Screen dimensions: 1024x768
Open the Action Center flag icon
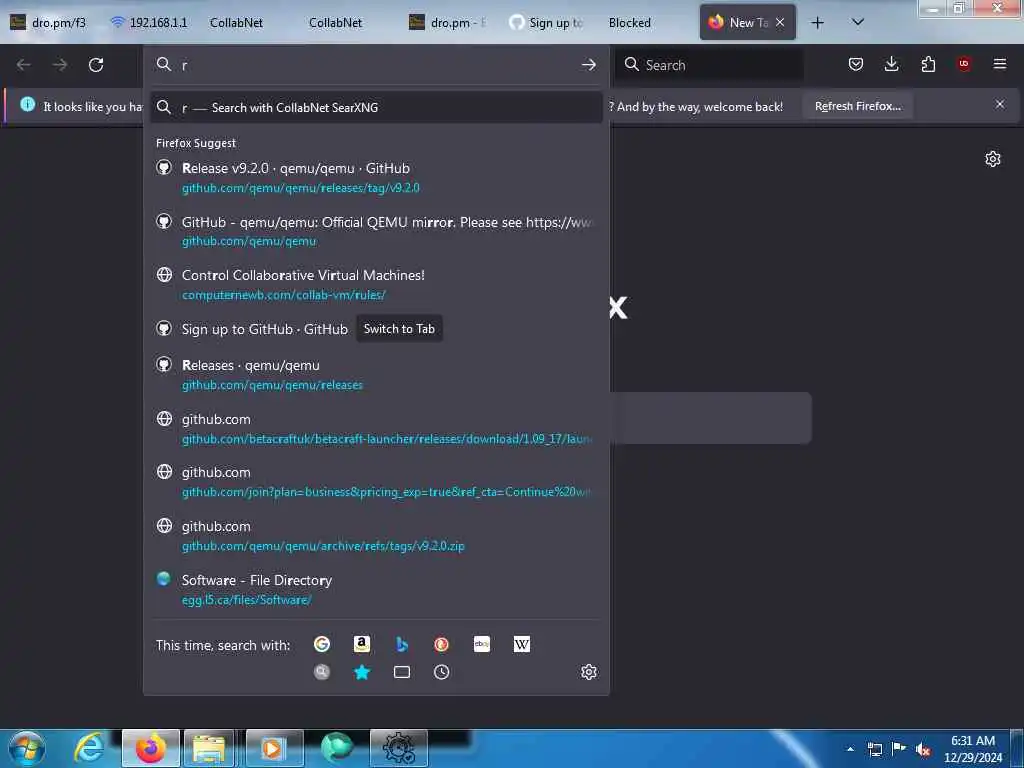point(899,749)
